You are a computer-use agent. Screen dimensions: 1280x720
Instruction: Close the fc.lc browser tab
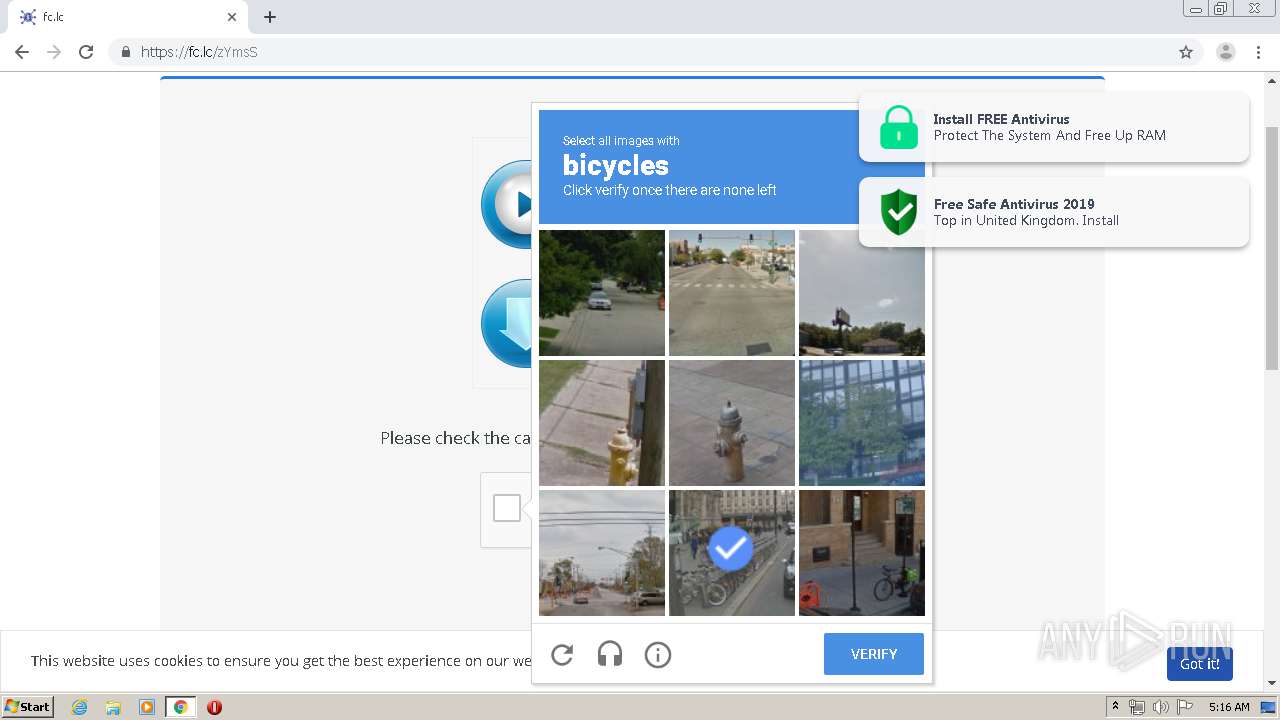coord(232,17)
